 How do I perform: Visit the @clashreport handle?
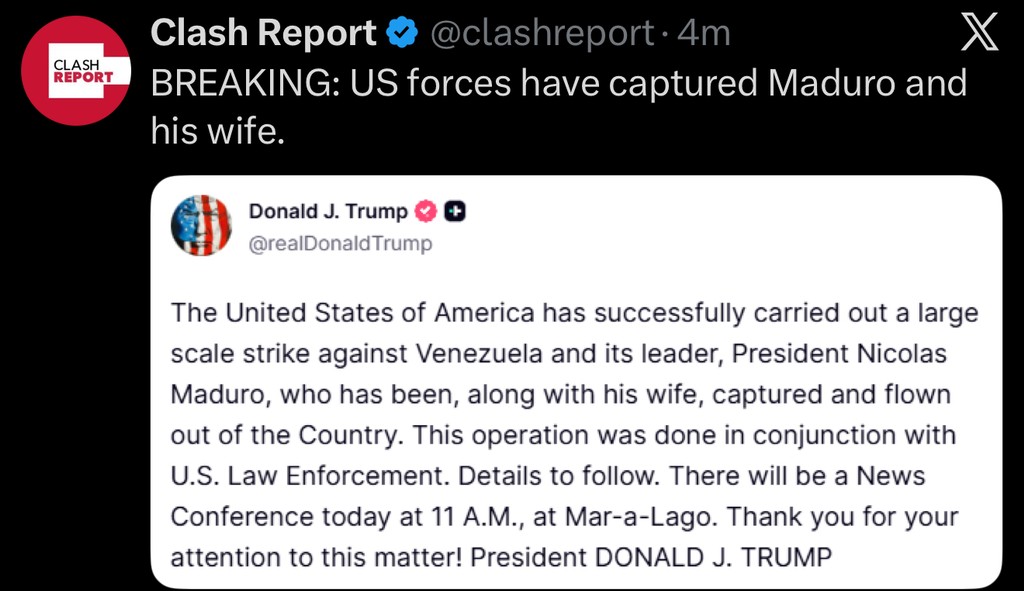point(541,34)
